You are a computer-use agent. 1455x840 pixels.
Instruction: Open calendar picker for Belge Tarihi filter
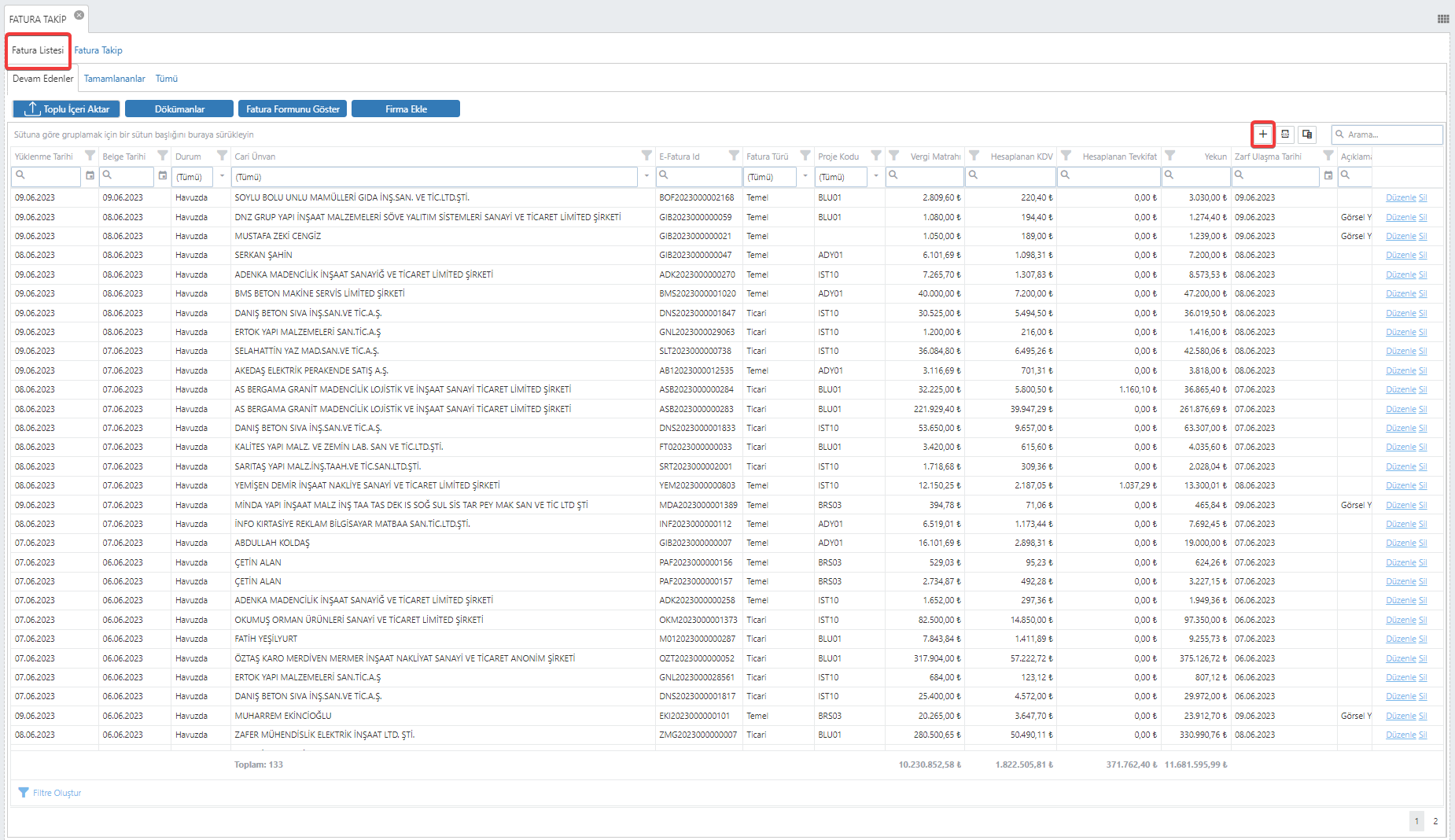(x=163, y=176)
